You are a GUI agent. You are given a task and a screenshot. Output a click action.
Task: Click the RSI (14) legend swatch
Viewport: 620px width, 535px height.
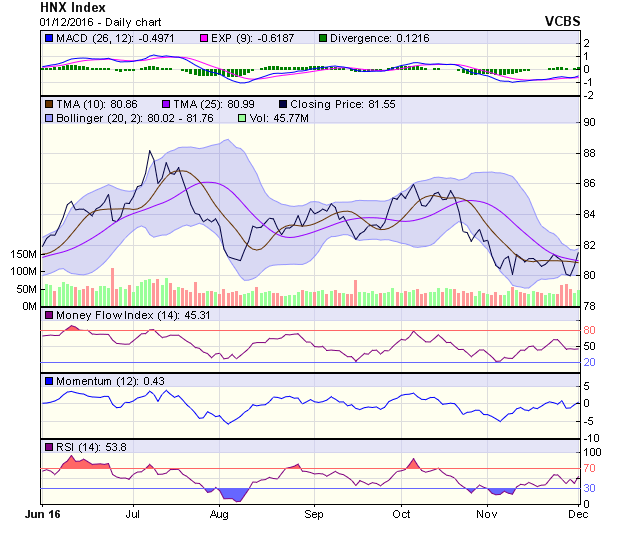click(48, 446)
